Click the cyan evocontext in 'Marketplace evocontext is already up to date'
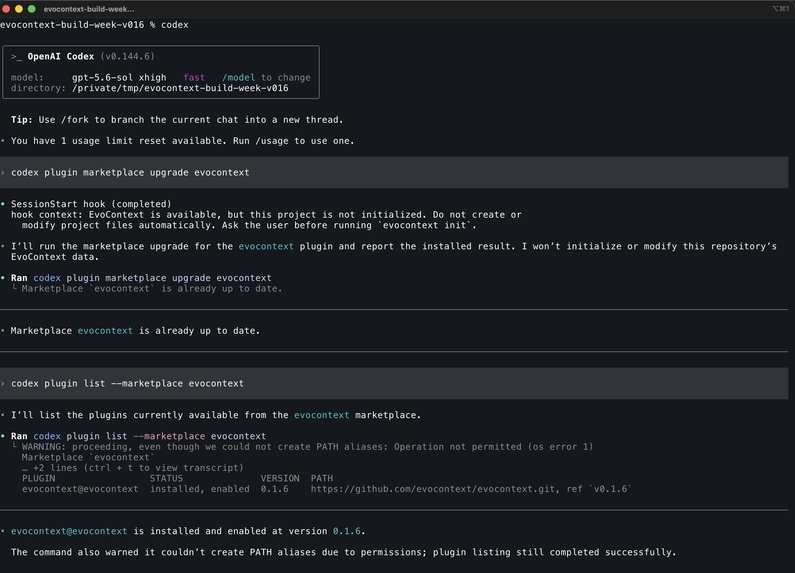Image resolution: width=795 pixels, height=573 pixels. click(105, 331)
